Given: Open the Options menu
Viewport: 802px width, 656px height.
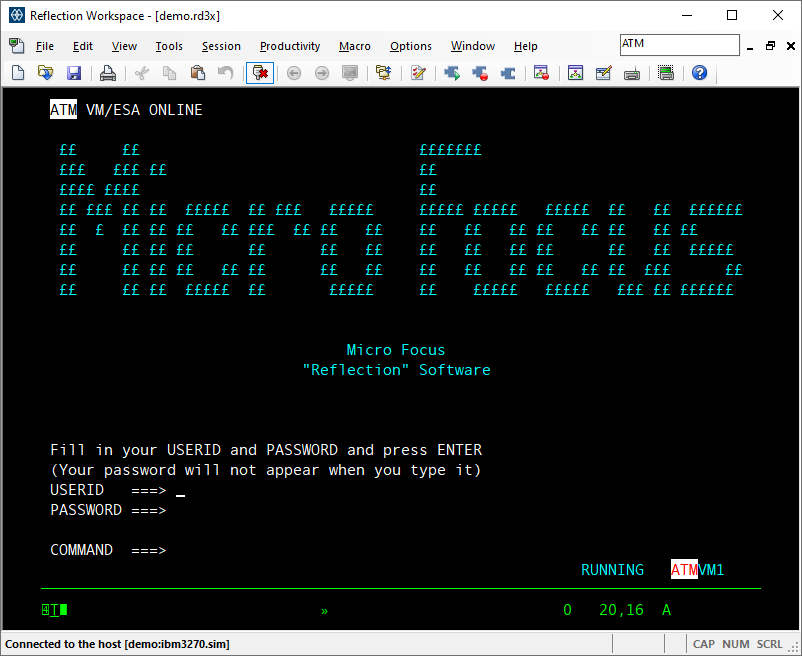Looking at the screenshot, I should [x=411, y=47].
